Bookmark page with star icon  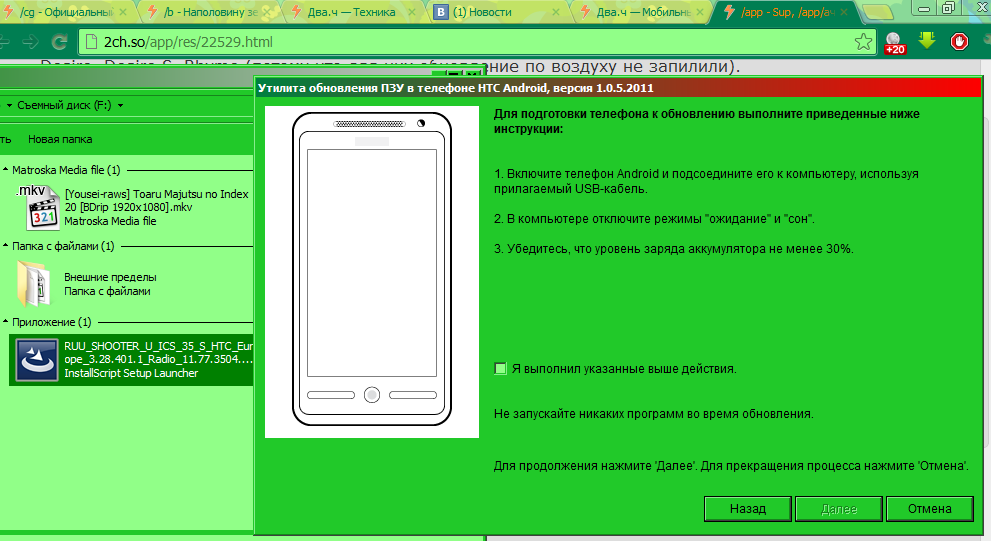point(863,42)
